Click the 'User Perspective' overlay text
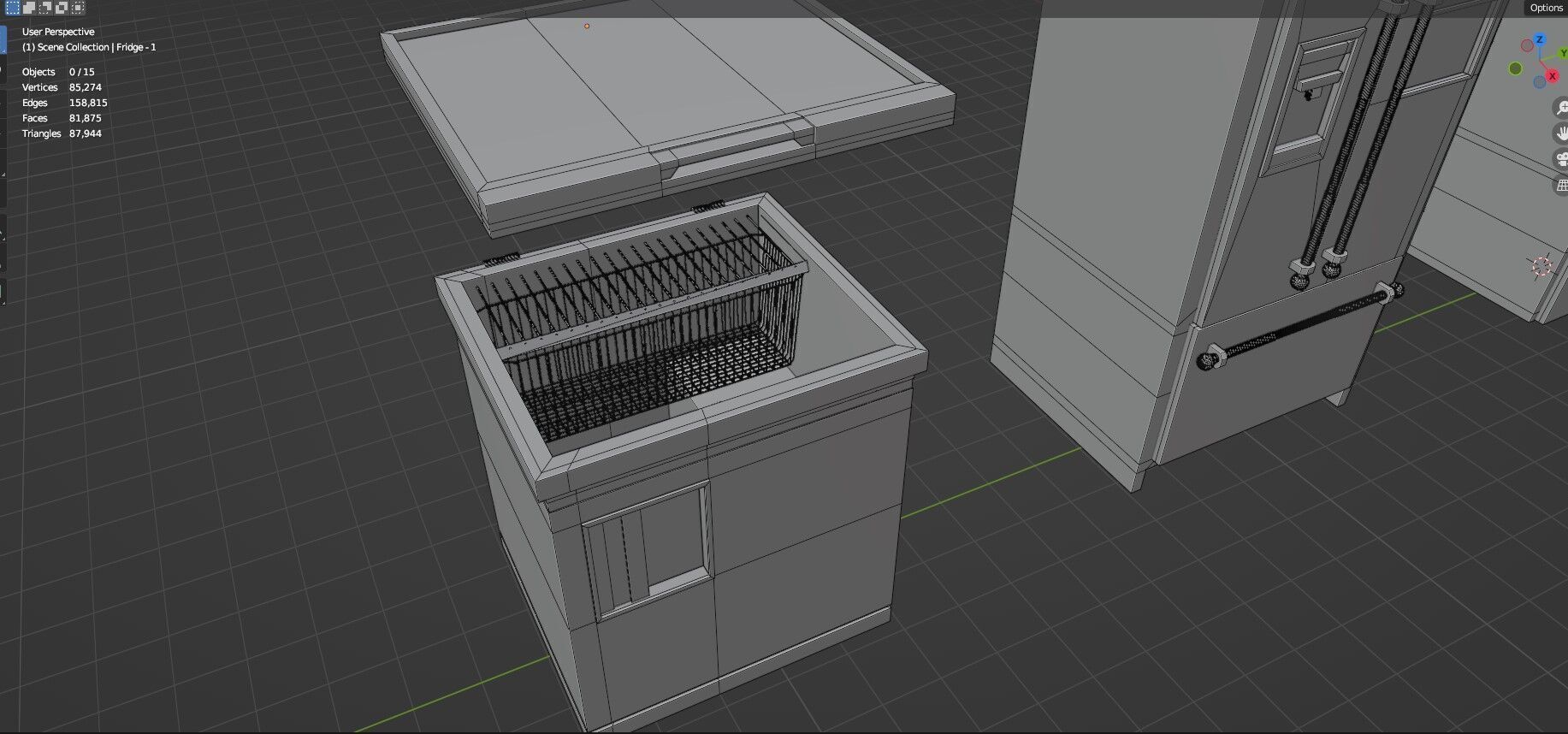The height and width of the screenshot is (734, 1568). [58, 32]
